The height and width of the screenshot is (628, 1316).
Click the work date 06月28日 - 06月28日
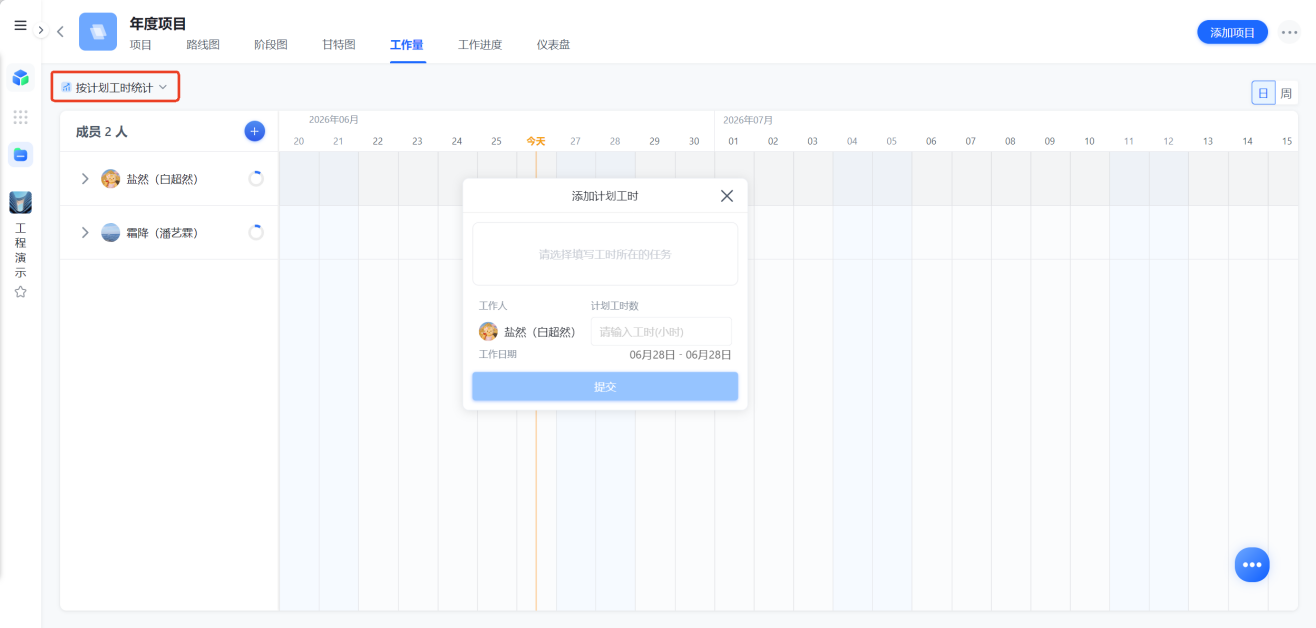pos(680,355)
